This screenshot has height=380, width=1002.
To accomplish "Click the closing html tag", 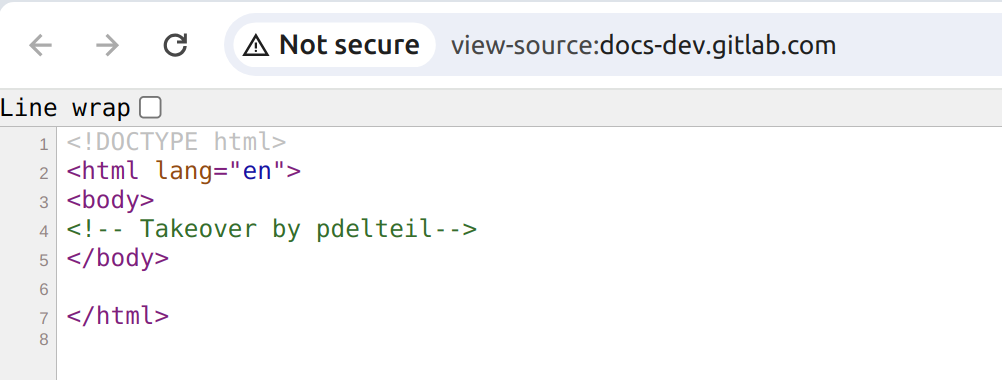I will (x=118, y=315).
